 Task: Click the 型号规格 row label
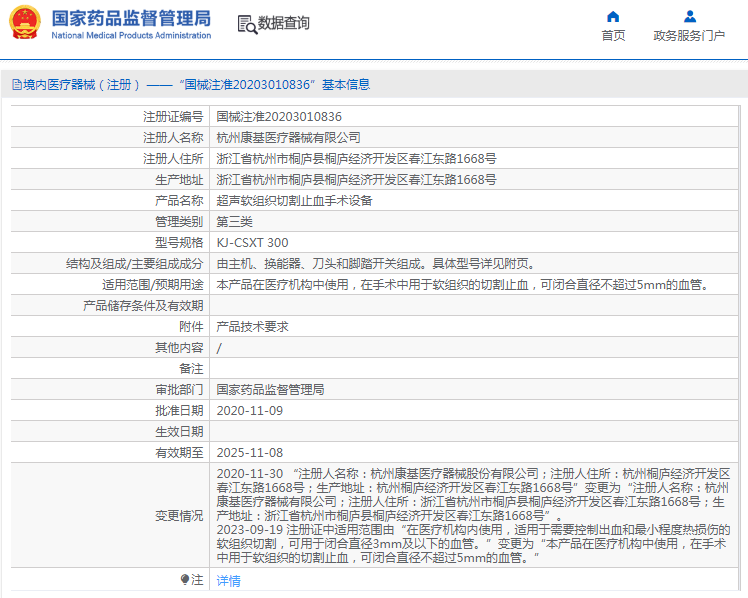click(x=179, y=243)
